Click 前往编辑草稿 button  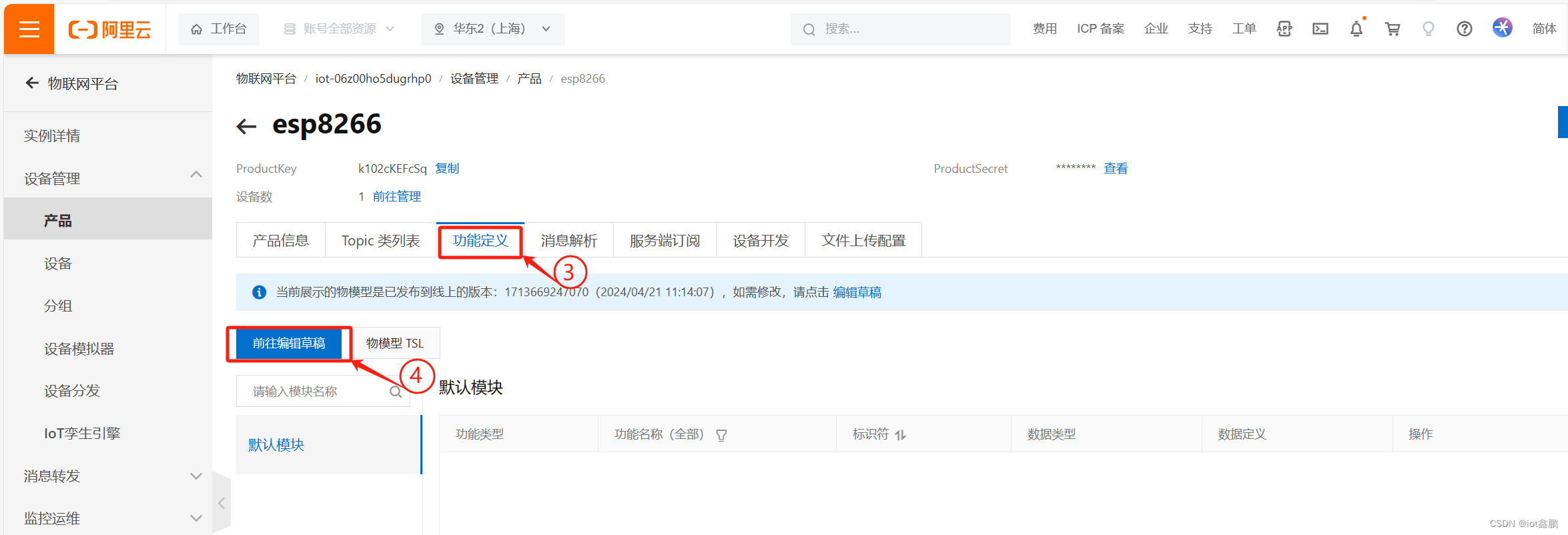coord(289,343)
